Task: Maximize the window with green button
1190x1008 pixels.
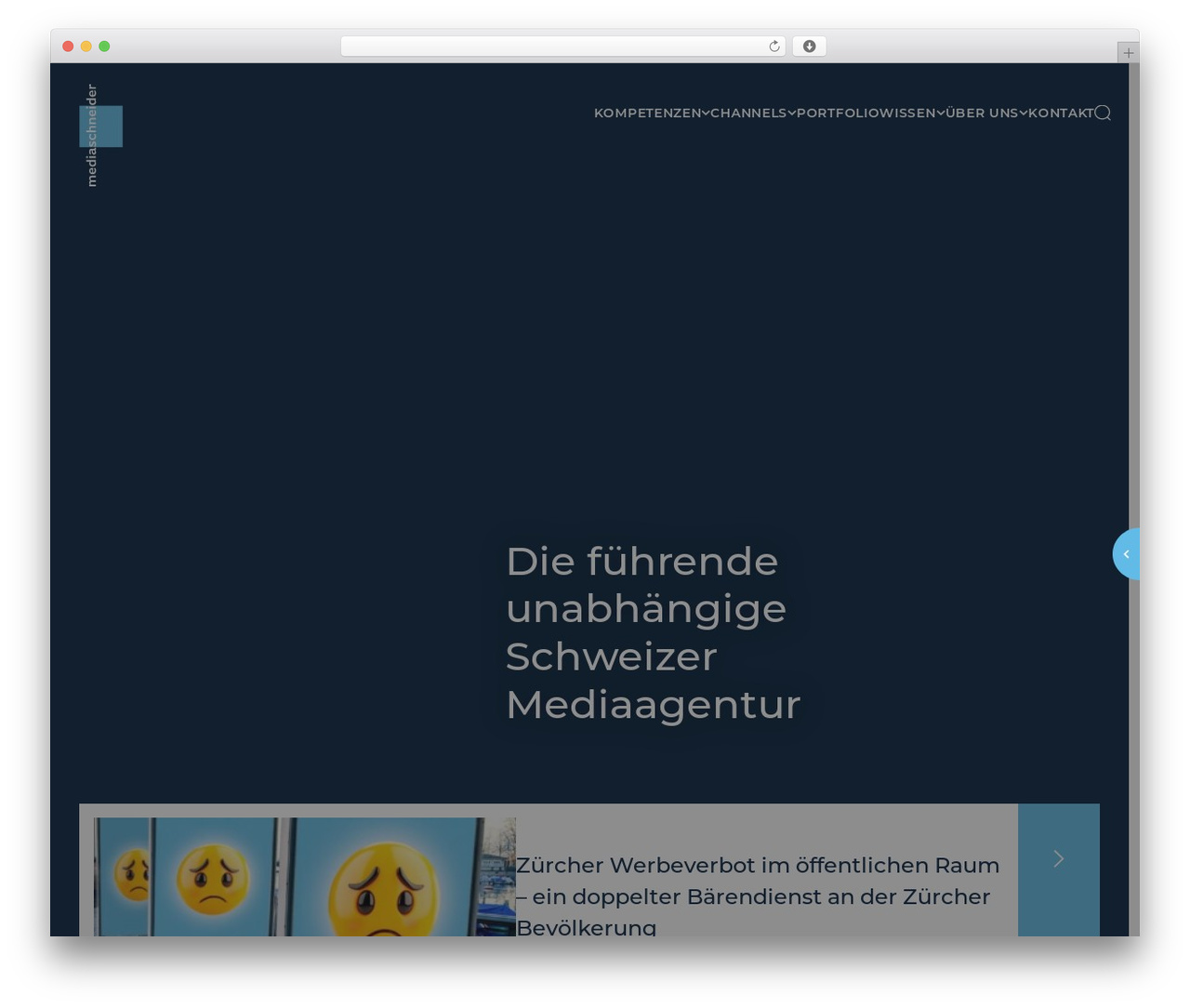Action: tap(104, 46)
